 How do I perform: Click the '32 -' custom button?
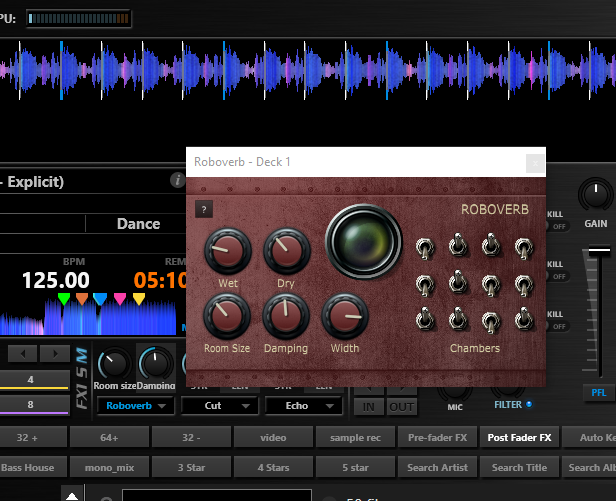point(191,437)
